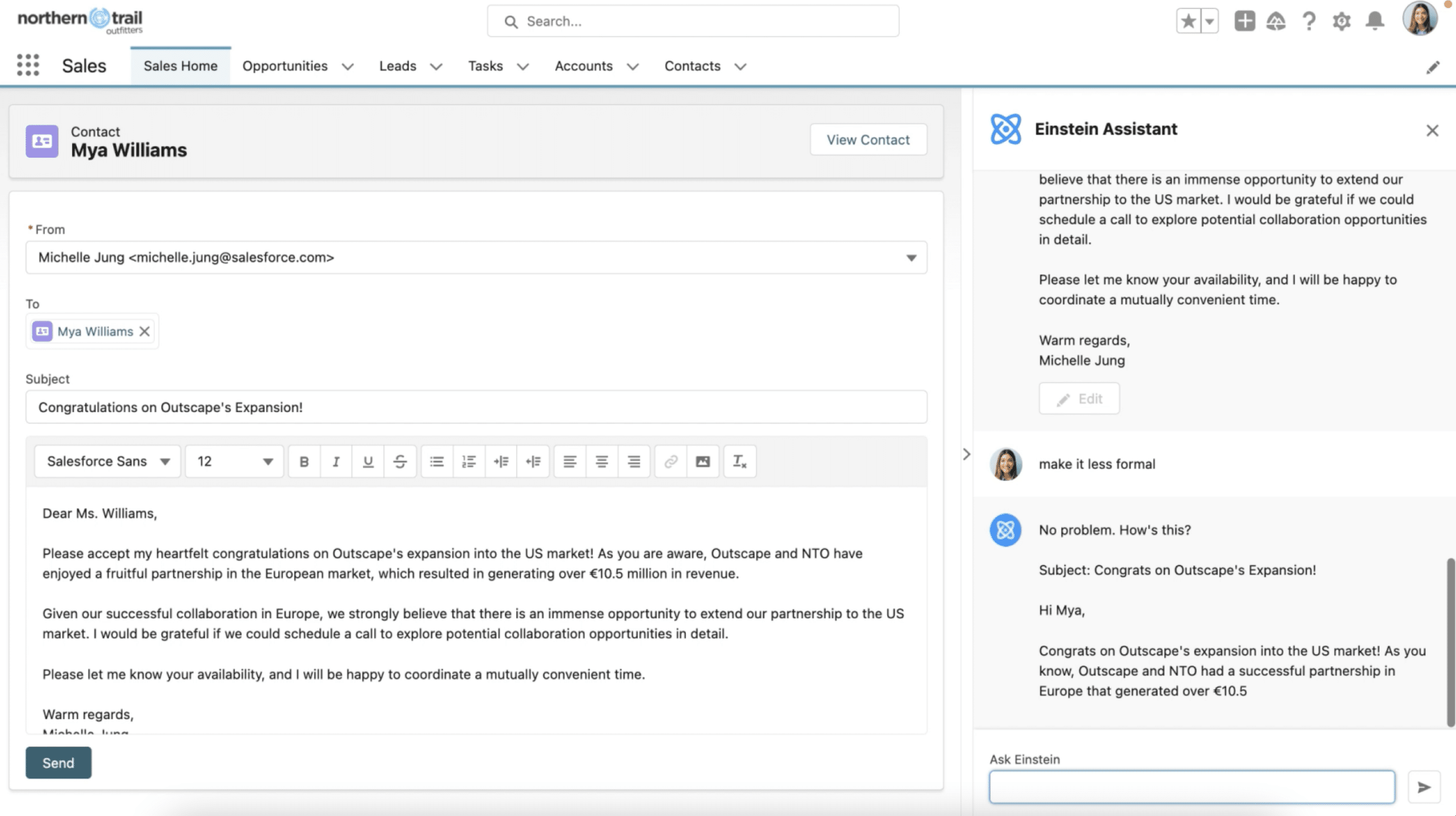
Task: Open the From address dropdown
Action: click(476, 257)
